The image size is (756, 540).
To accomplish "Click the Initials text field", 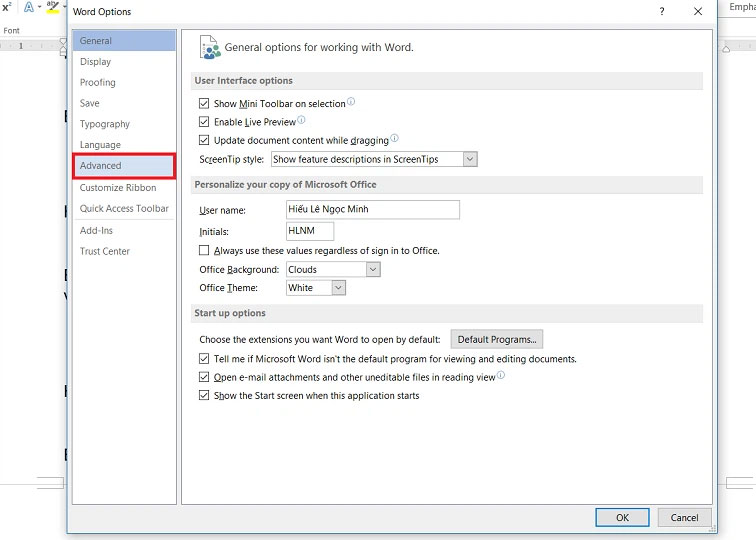I will [309, 231].
